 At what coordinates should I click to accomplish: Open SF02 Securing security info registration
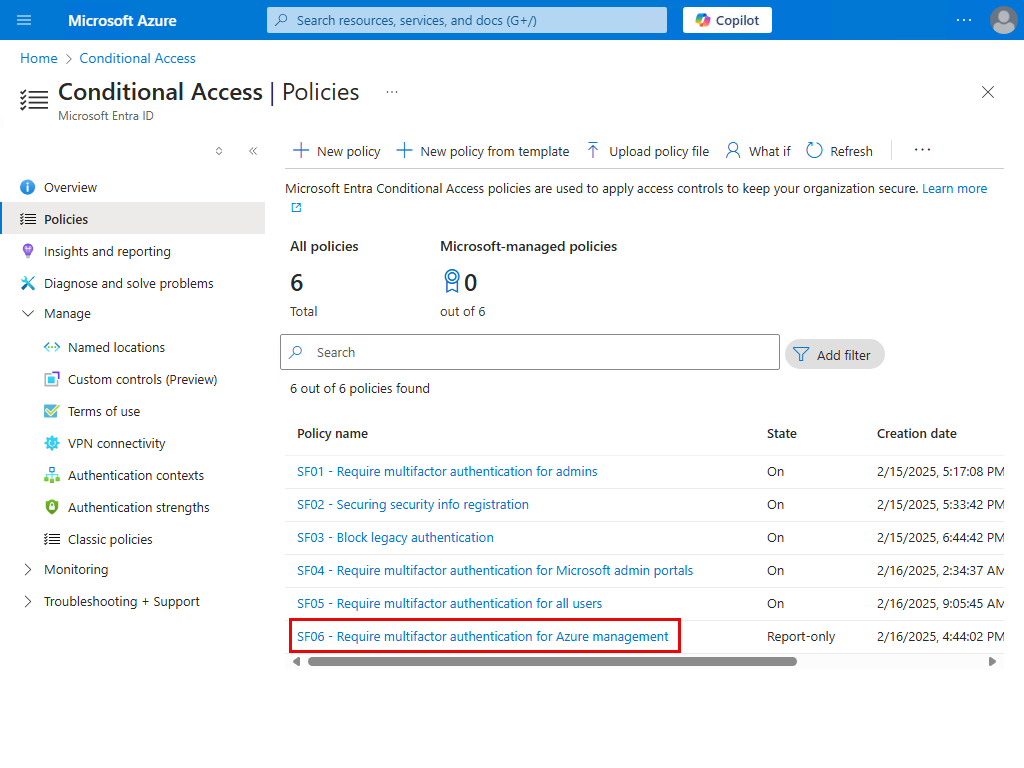pos(413,505)
